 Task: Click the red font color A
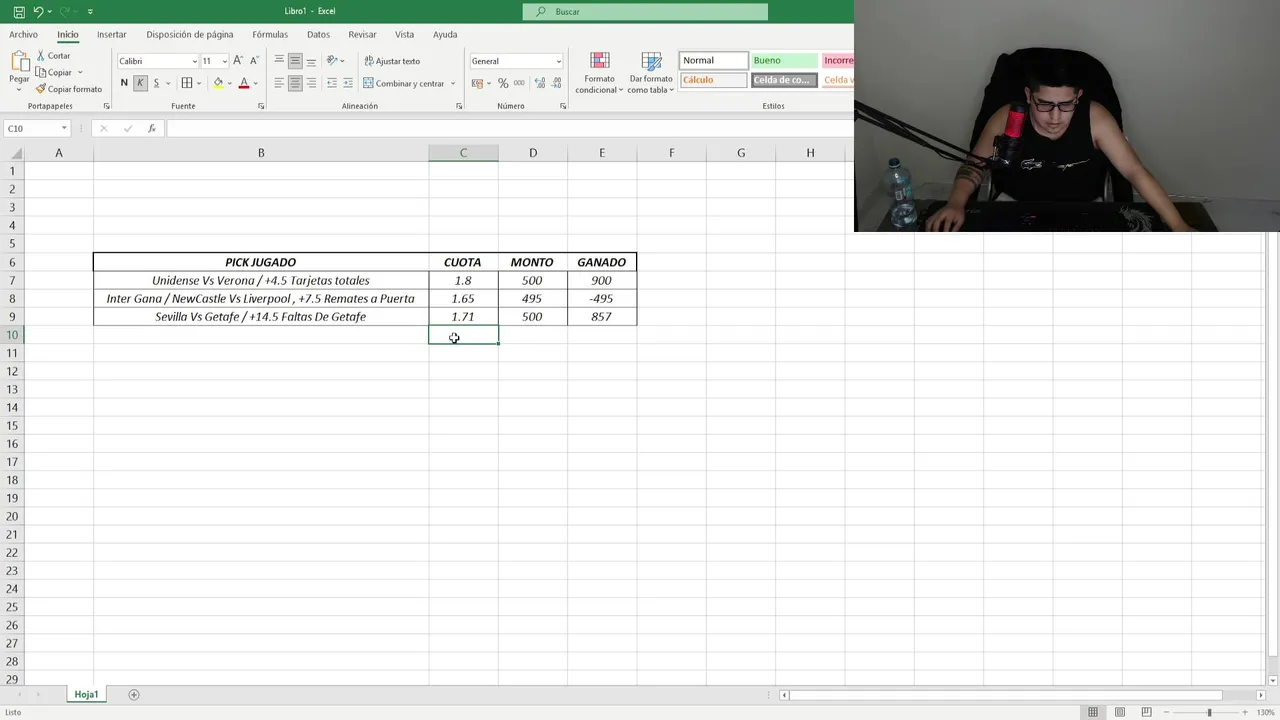(x=244, y=83)
